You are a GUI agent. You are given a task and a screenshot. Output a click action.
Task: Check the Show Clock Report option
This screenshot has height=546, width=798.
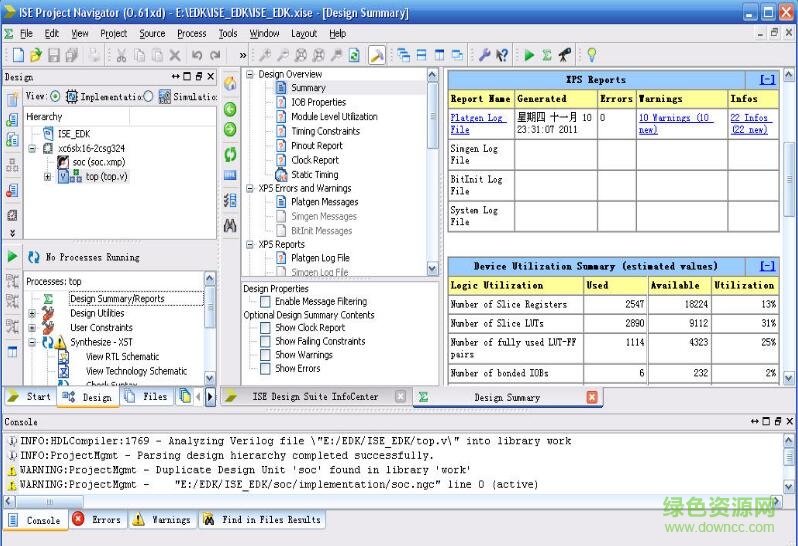tap(265, 328)
